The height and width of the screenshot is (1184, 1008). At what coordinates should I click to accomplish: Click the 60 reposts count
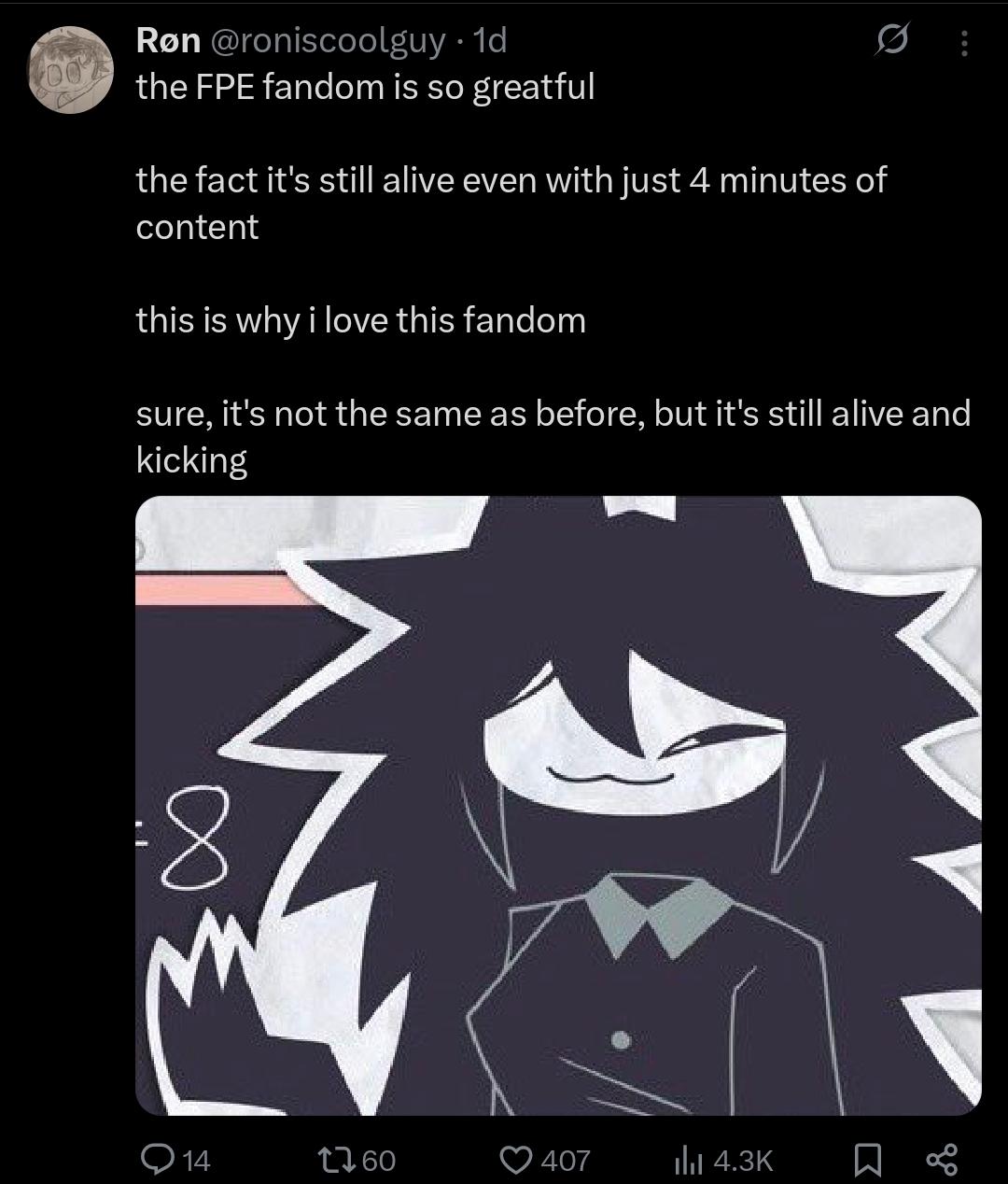378,1160
